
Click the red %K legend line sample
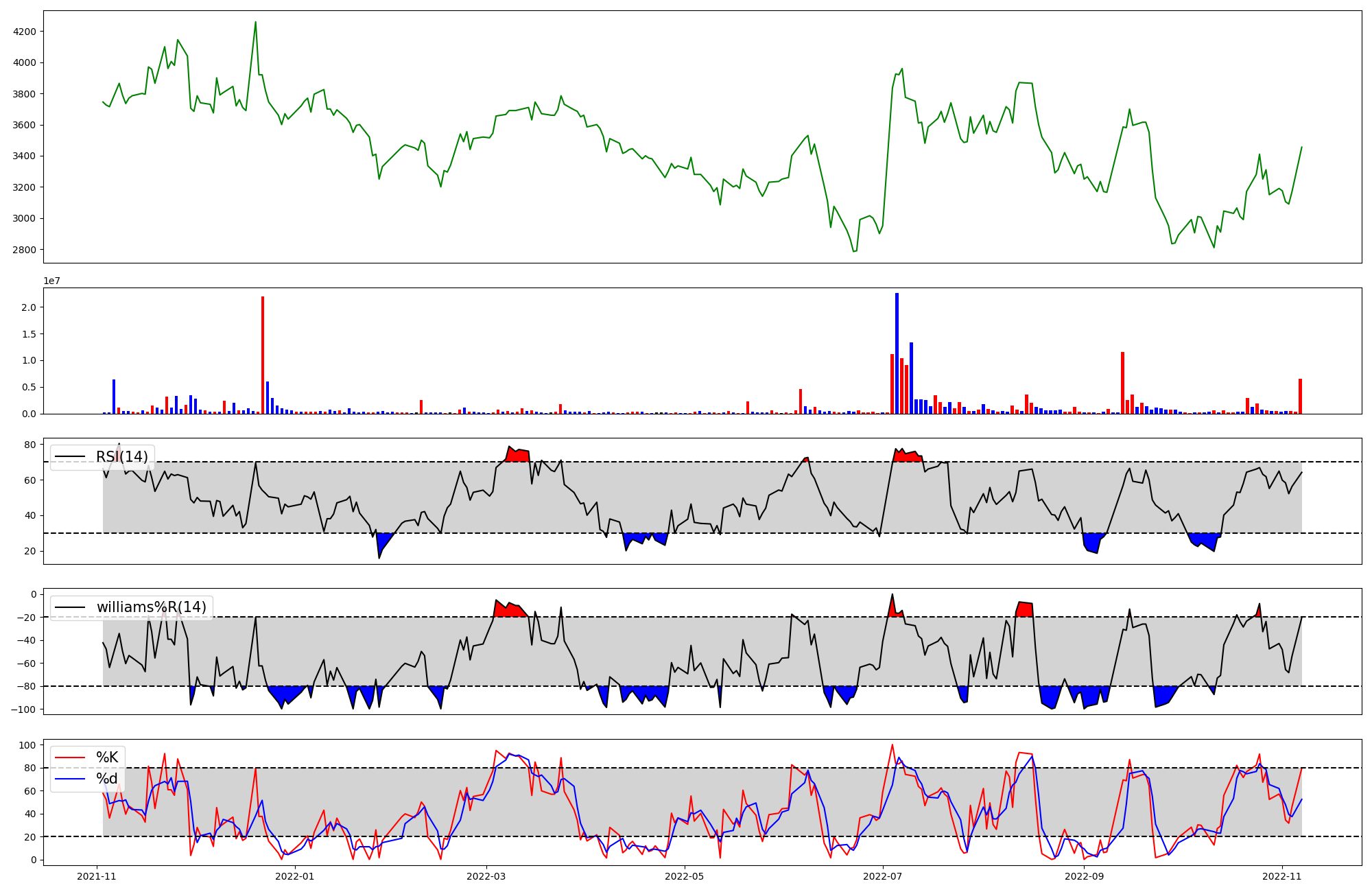pyautogui.click(x=71, y=758)
